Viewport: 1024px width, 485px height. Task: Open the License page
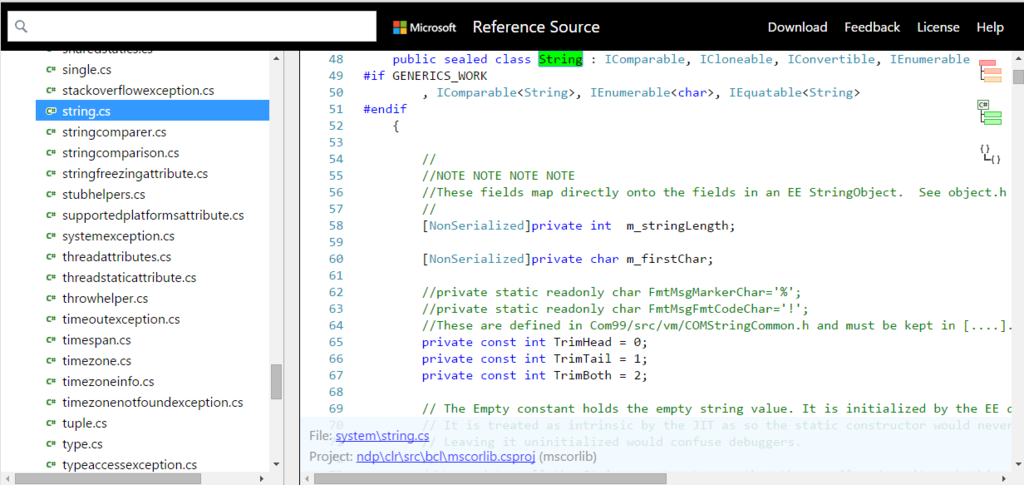[938, 27]
